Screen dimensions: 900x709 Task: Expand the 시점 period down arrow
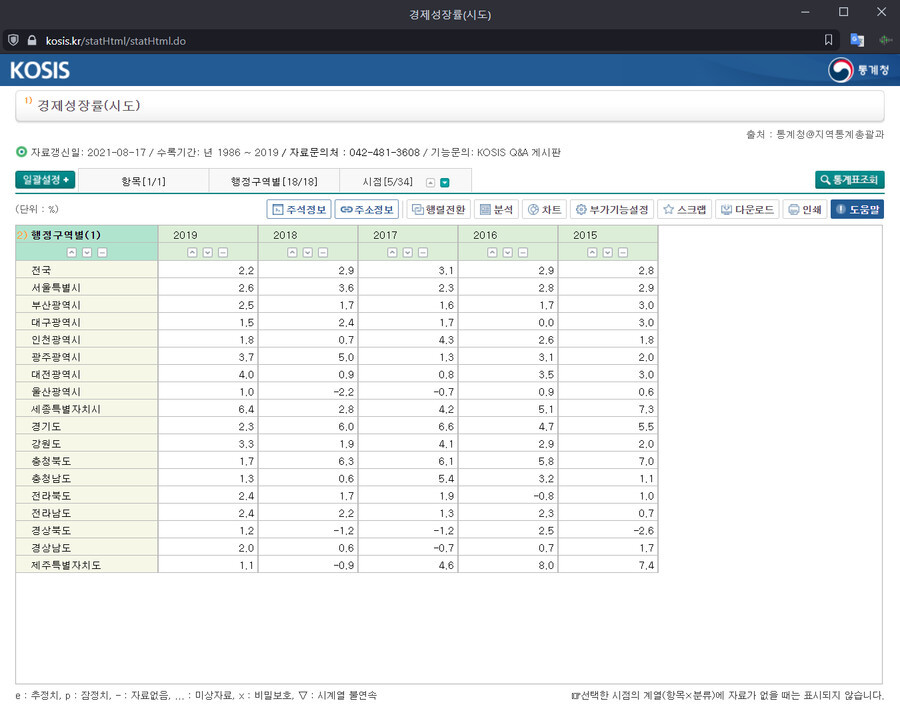[445, 183]
